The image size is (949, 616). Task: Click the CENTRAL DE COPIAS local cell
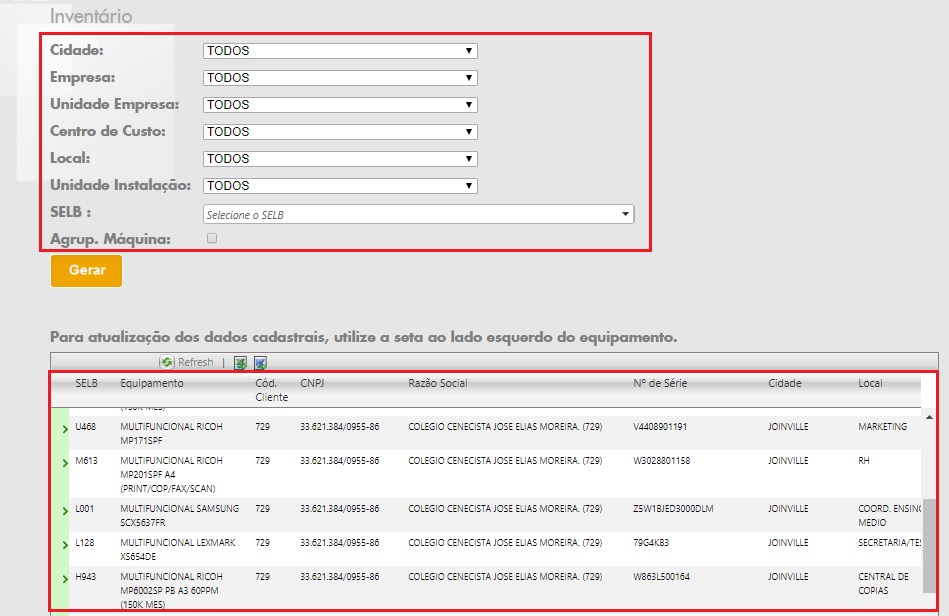tap(883, 583)
